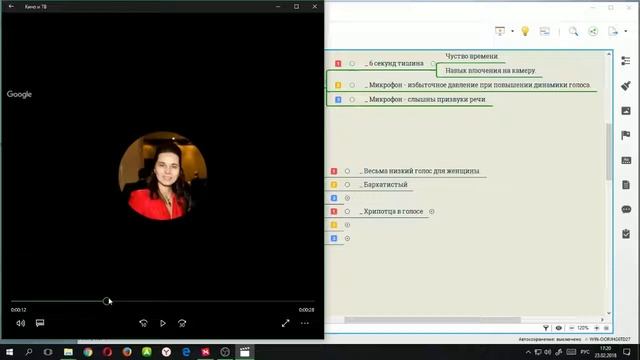This screenshot has height=360, width=640.
Task: Select the 'Микрофон - избыточное давление' topic
Action: point(479,85)
